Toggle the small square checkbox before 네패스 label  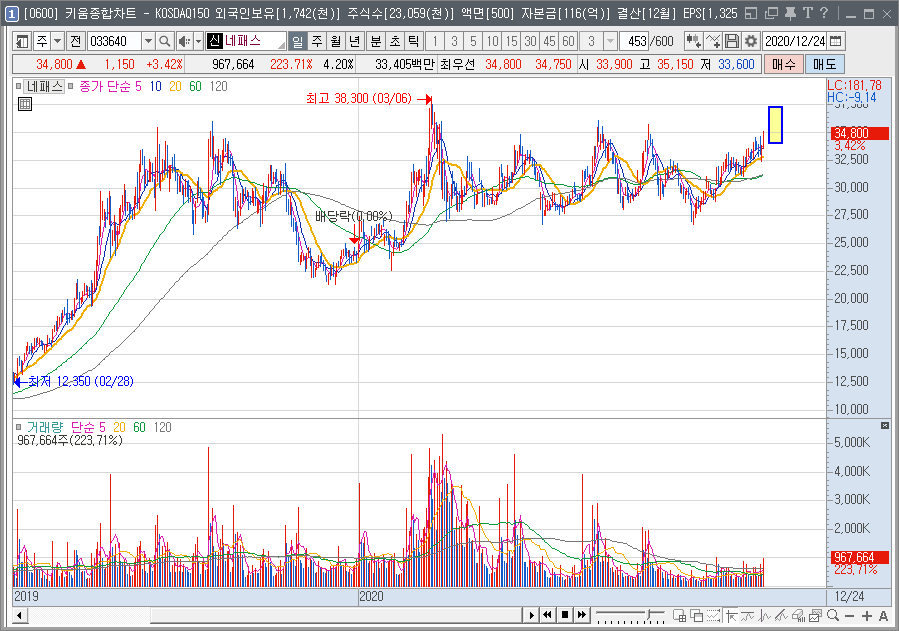tap(18, 87)
